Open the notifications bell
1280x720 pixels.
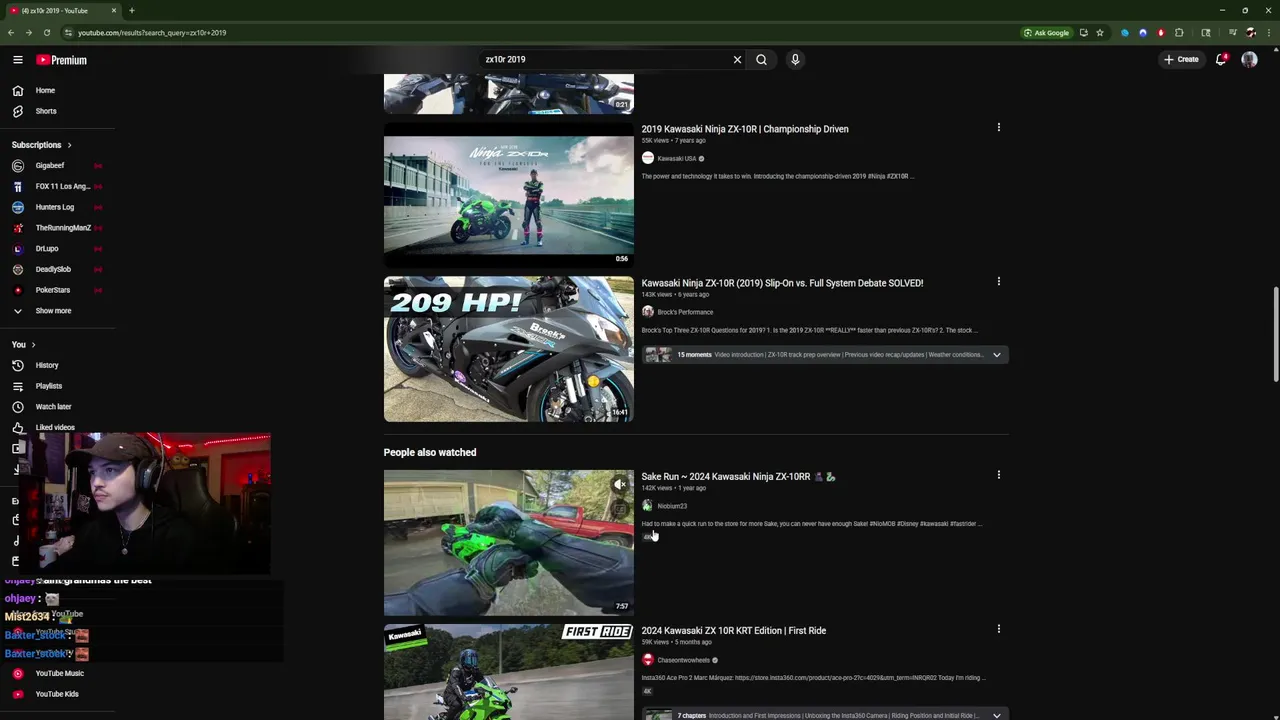pyautogui.click(x=1221, y=60)
